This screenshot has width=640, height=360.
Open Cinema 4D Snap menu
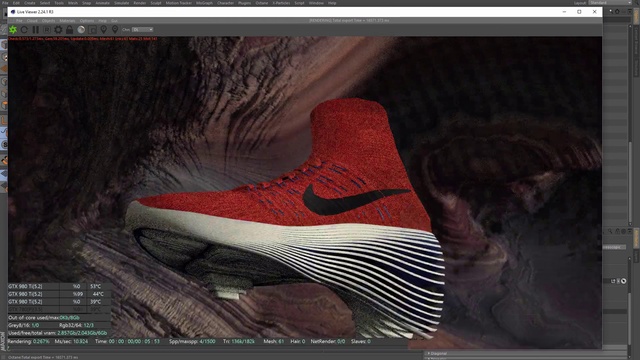pos(87,3)
